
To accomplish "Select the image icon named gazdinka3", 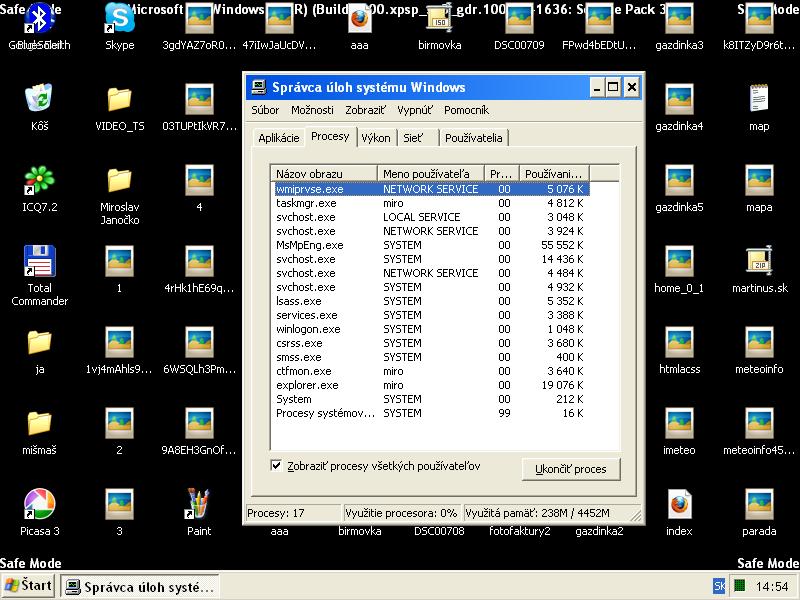I will pyautogui.click(x=679, y=18).
